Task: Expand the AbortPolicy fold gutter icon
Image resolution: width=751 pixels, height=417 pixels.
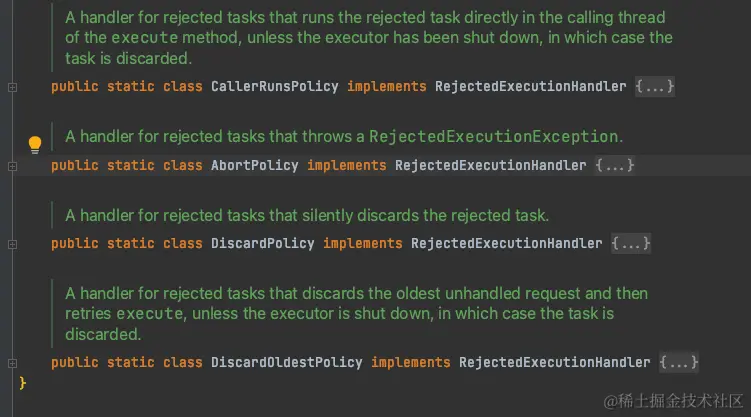Action: [12, 166]
